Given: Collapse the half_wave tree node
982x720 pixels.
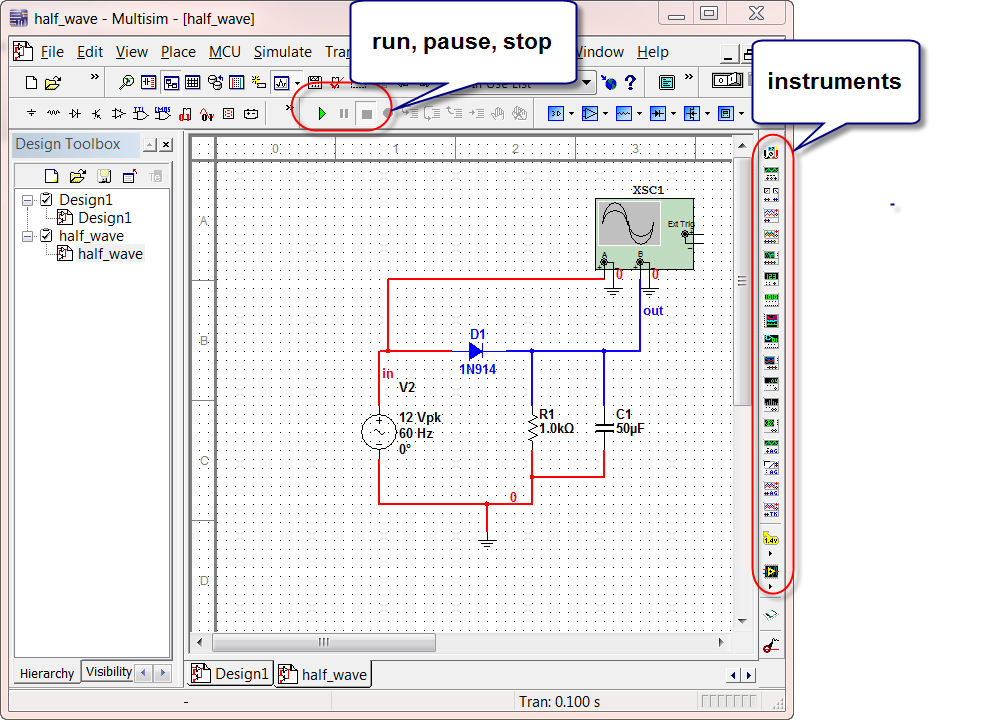Looking at the screenshot, I should (28, 237).
